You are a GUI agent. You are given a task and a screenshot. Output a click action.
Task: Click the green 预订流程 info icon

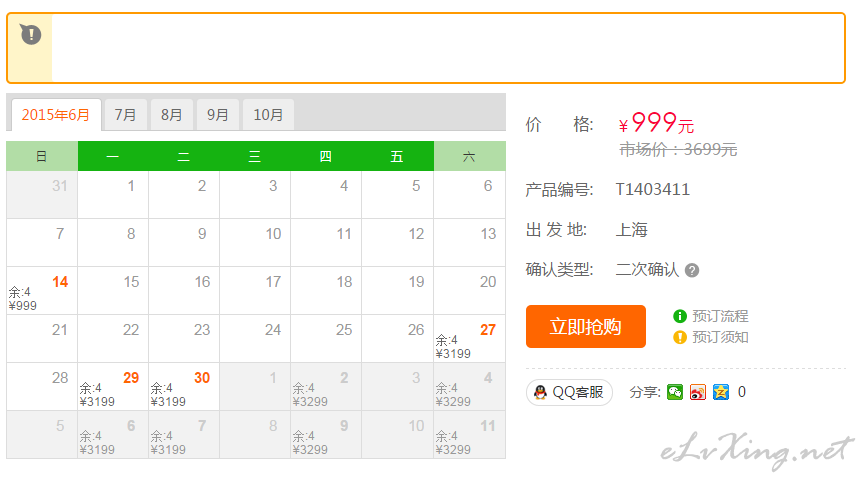coord(680,316)
